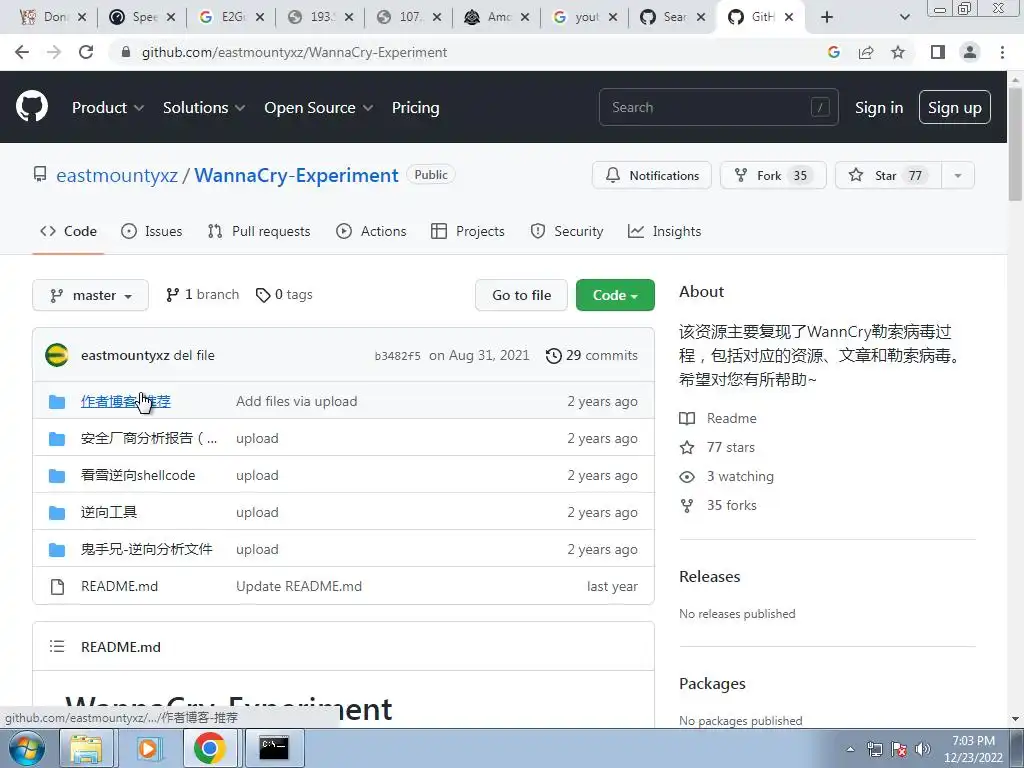This screenshot has height=768, width=1024.
Task: Open the browser side panel icon
Action: [x=938, y=52]
